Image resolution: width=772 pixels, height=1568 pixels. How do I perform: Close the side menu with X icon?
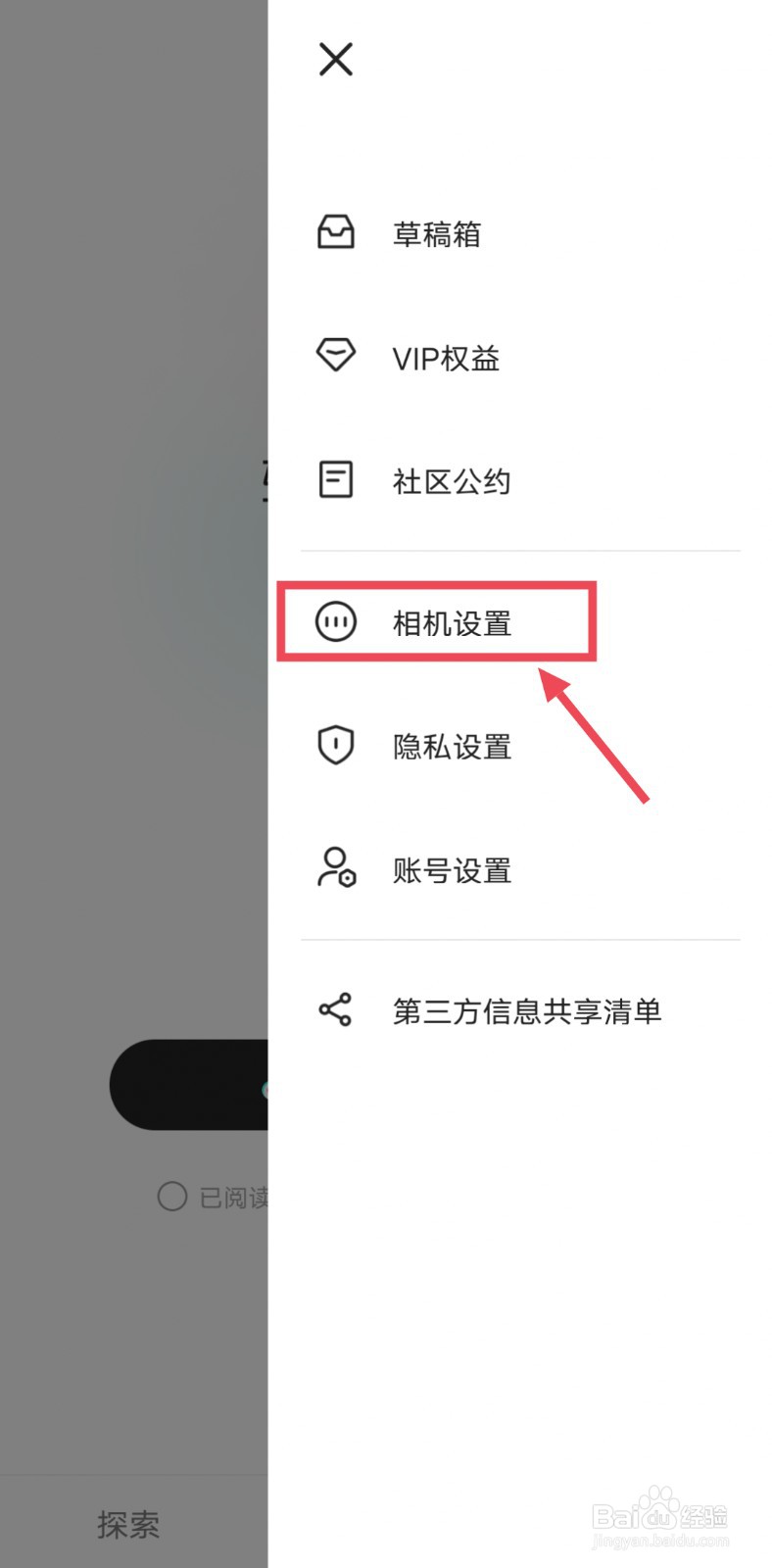pyautogui.click(x=335, y=60)
